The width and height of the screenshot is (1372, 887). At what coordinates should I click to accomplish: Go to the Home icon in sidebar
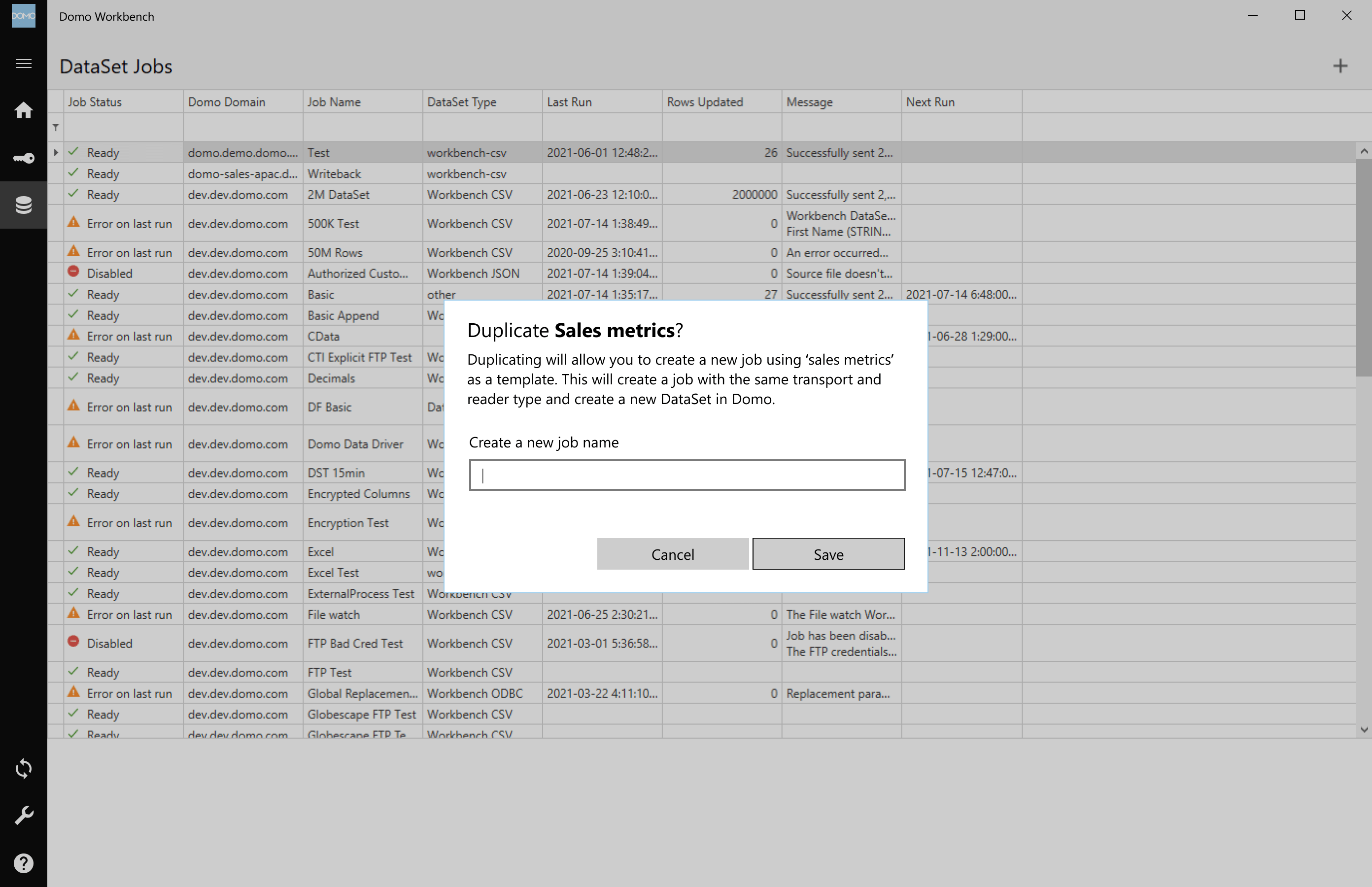[23, 110]
